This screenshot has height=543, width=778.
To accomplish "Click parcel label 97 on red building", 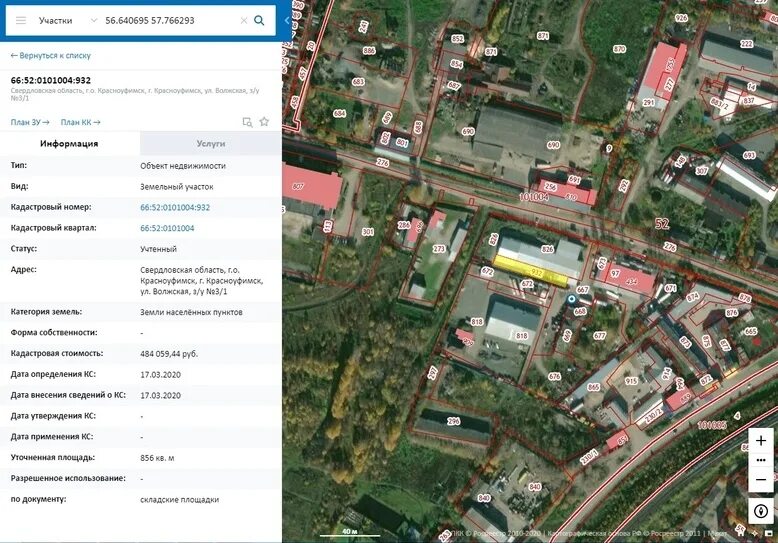I will click(615, 273).
